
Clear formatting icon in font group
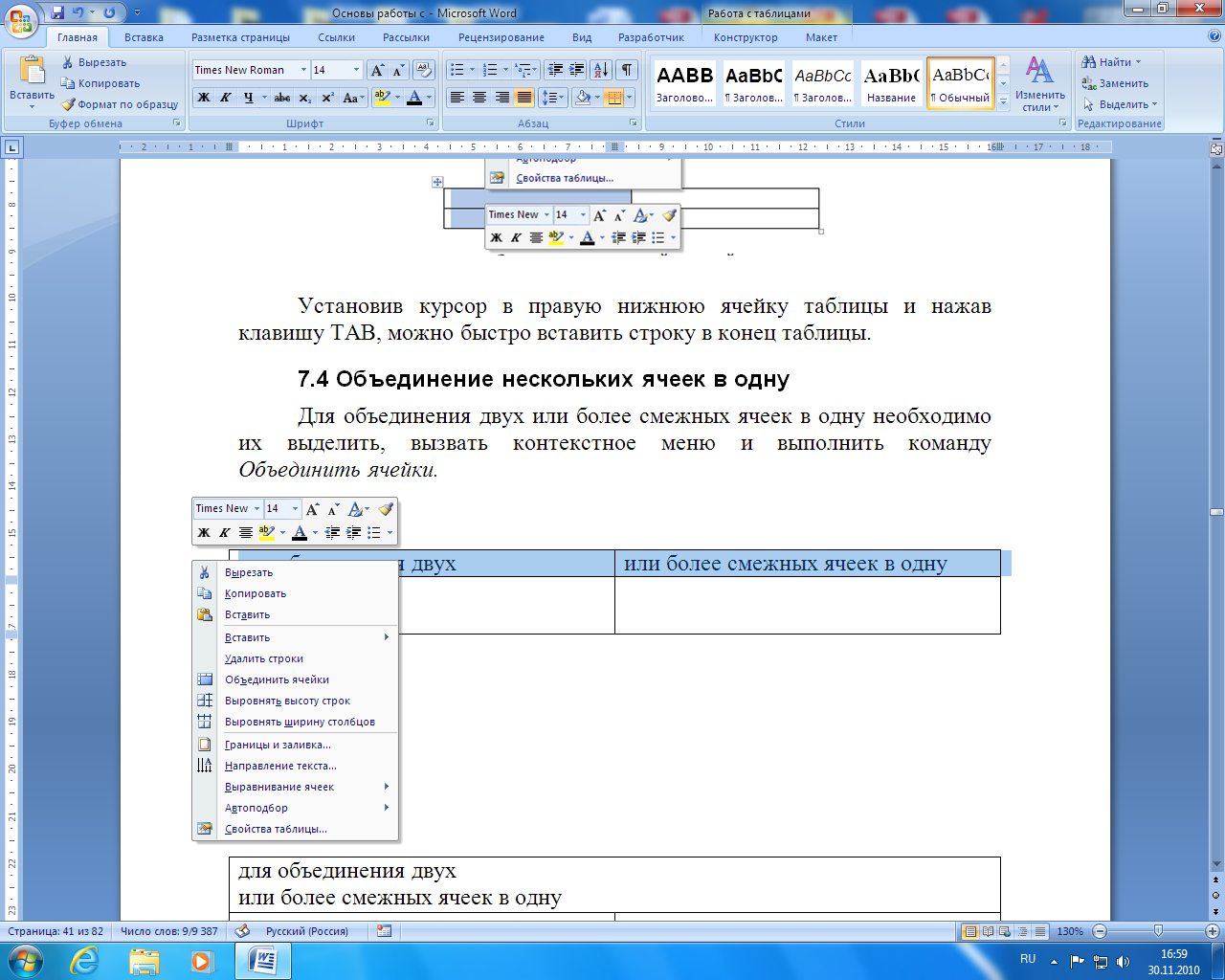pos(425,70)
